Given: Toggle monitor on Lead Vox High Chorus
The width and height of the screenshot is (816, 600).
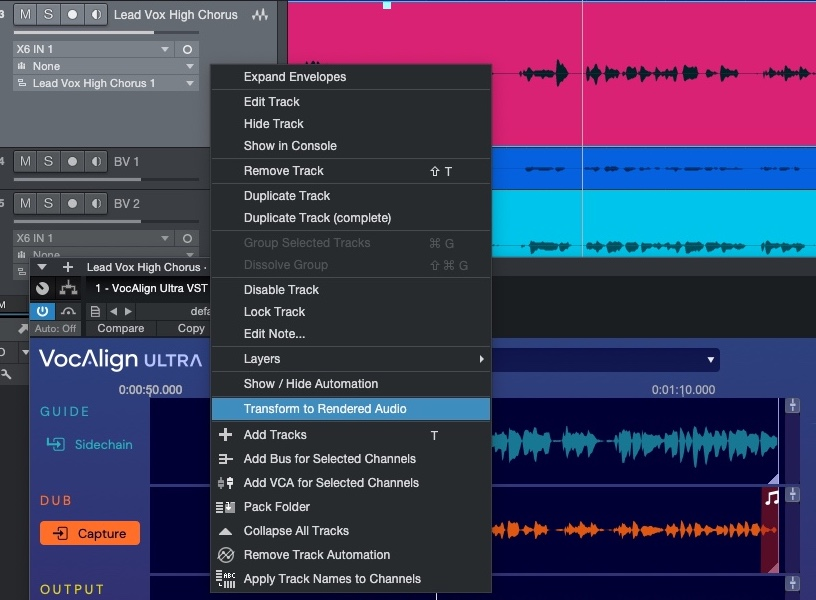Looking at the screenshot, I should (x=96, y=15).
